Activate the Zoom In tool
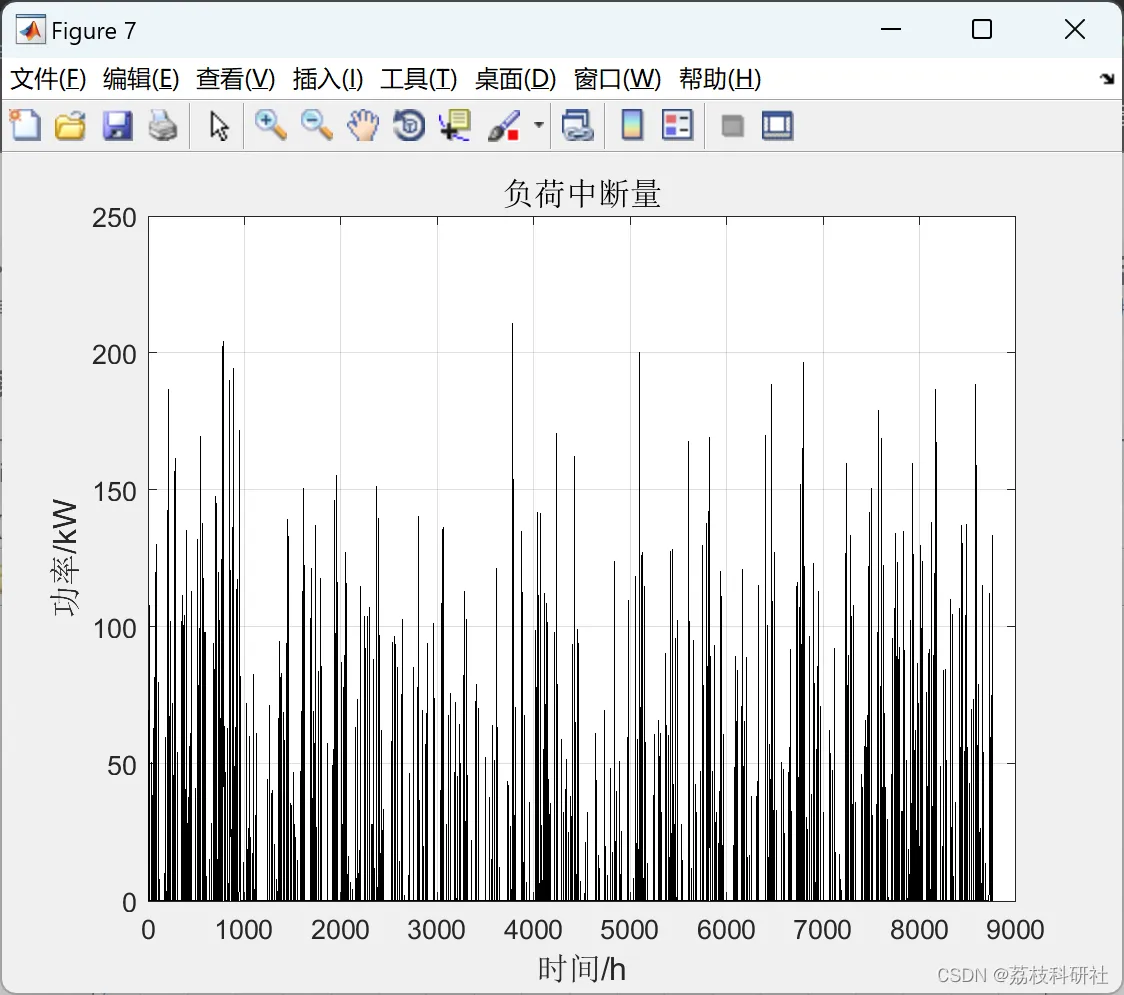The height and width of the screenshot is (995, 1124). (x=270, y=125)
